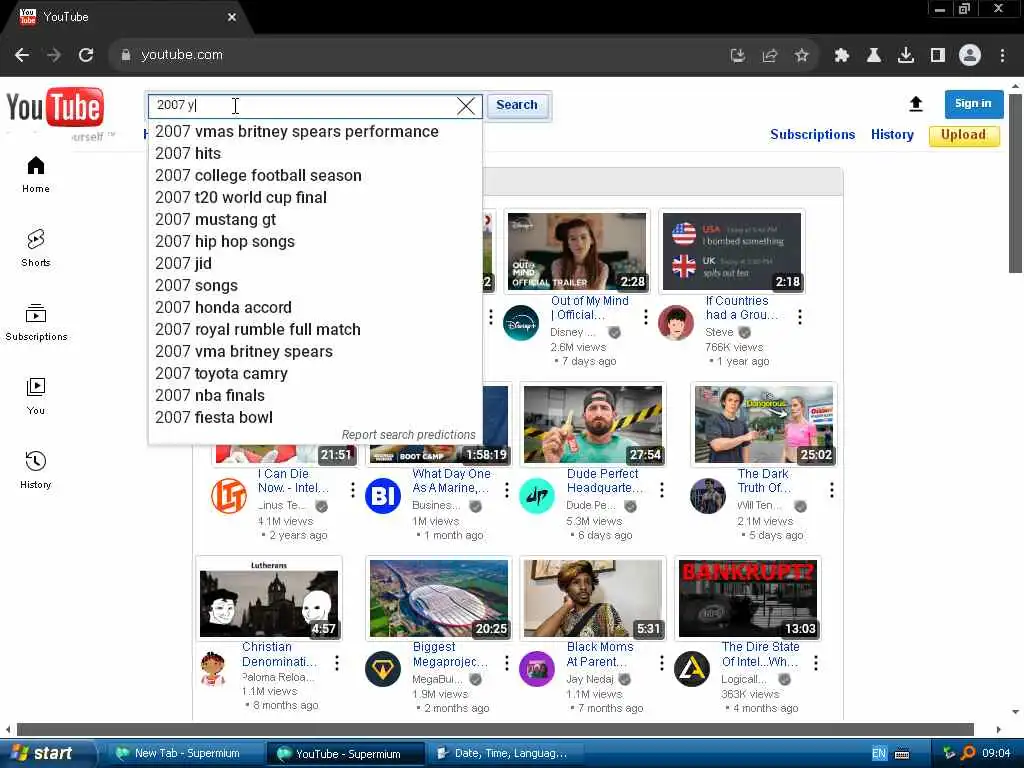
Task: Select suggestion 2007 royal rumble full match
Action: click(315, 329)
